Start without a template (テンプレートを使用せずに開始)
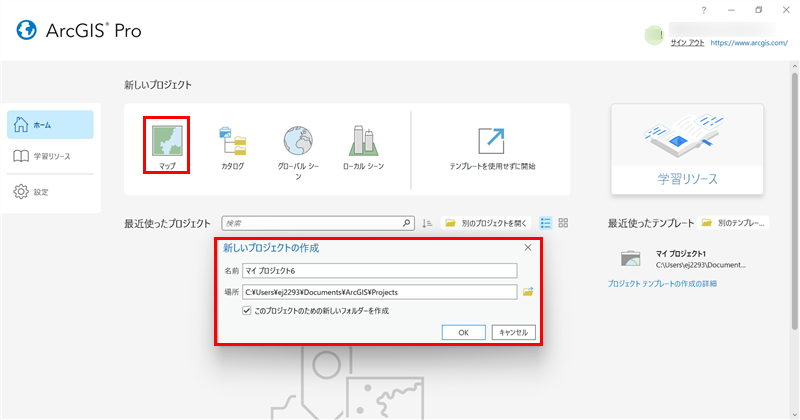Screen dimensions: 800x420 [492, 148]
